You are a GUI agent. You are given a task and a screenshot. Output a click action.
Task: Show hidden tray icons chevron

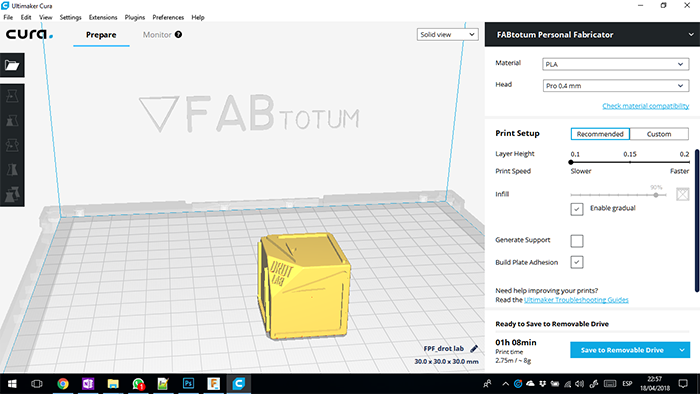pyautogui.click(x=505, y=384)
